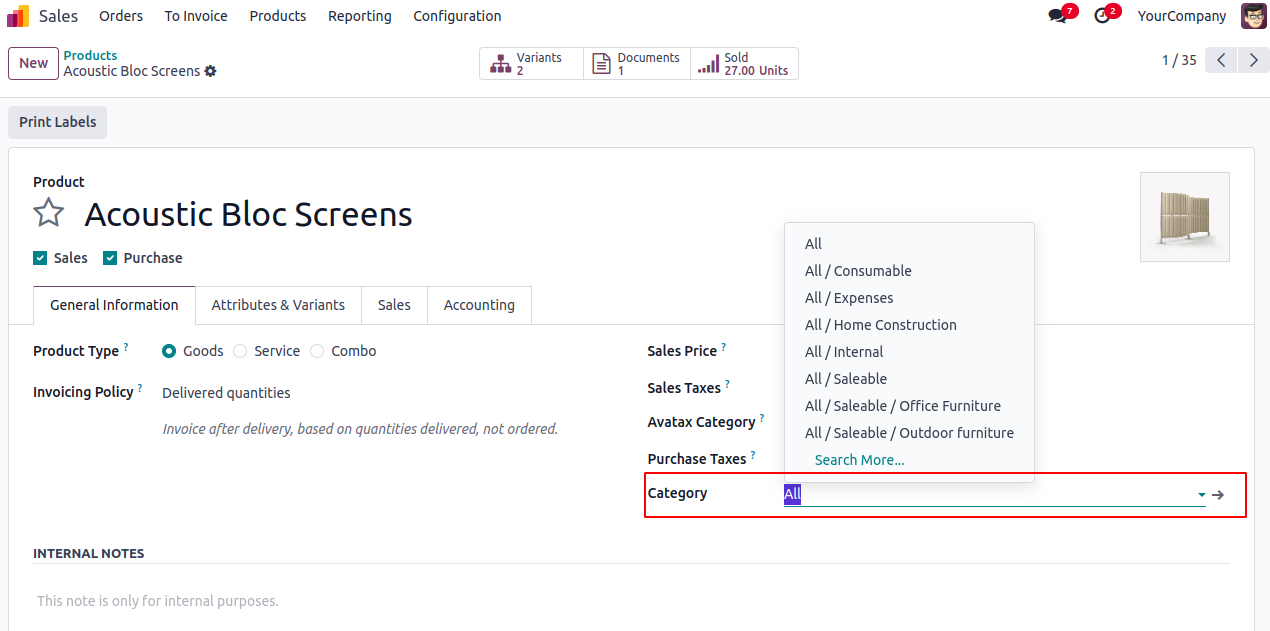This screenshot has height=631, width=1270.
Task: Open Category internal link arrow icon
Action: point(1218,495)
